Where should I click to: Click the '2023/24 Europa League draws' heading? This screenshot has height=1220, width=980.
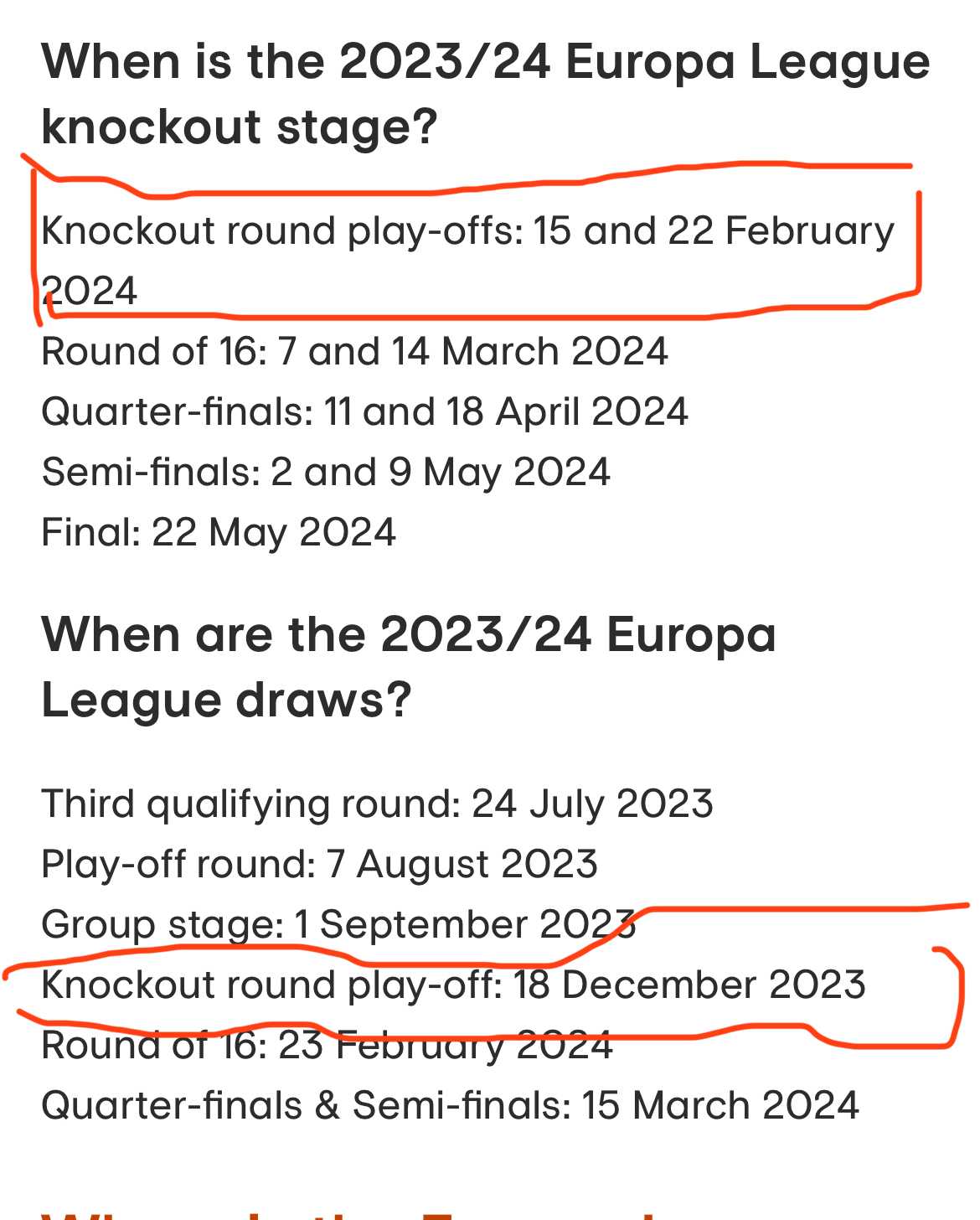coord(409,667)
